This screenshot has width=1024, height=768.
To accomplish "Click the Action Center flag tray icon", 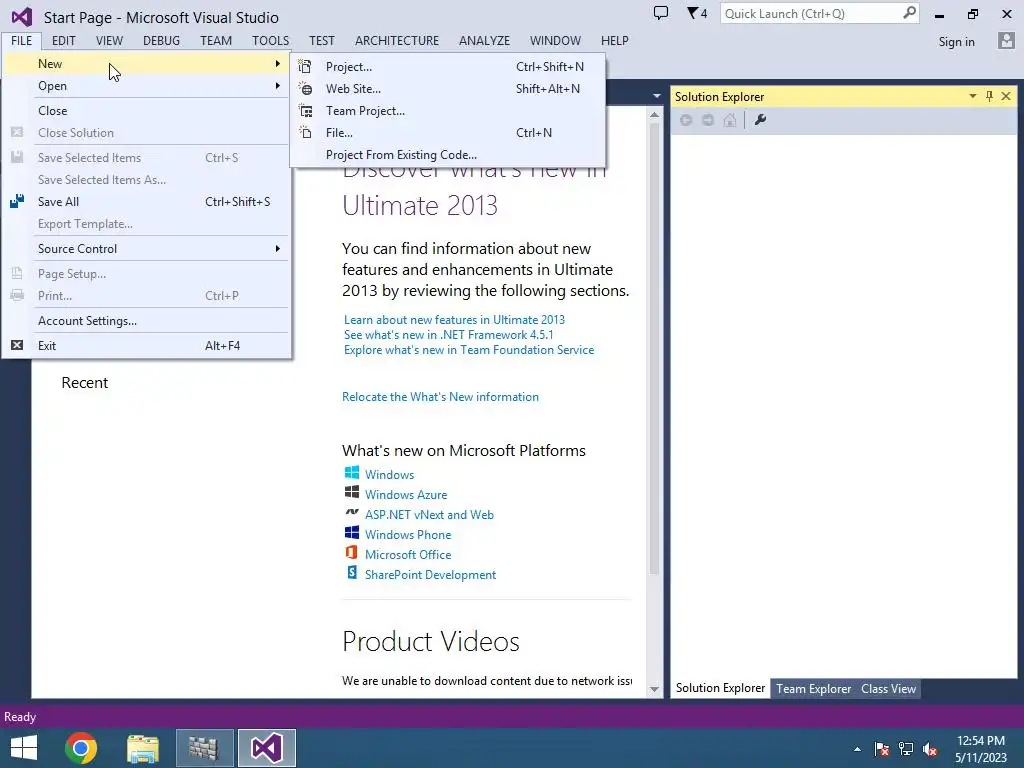I will pos(882,749).
